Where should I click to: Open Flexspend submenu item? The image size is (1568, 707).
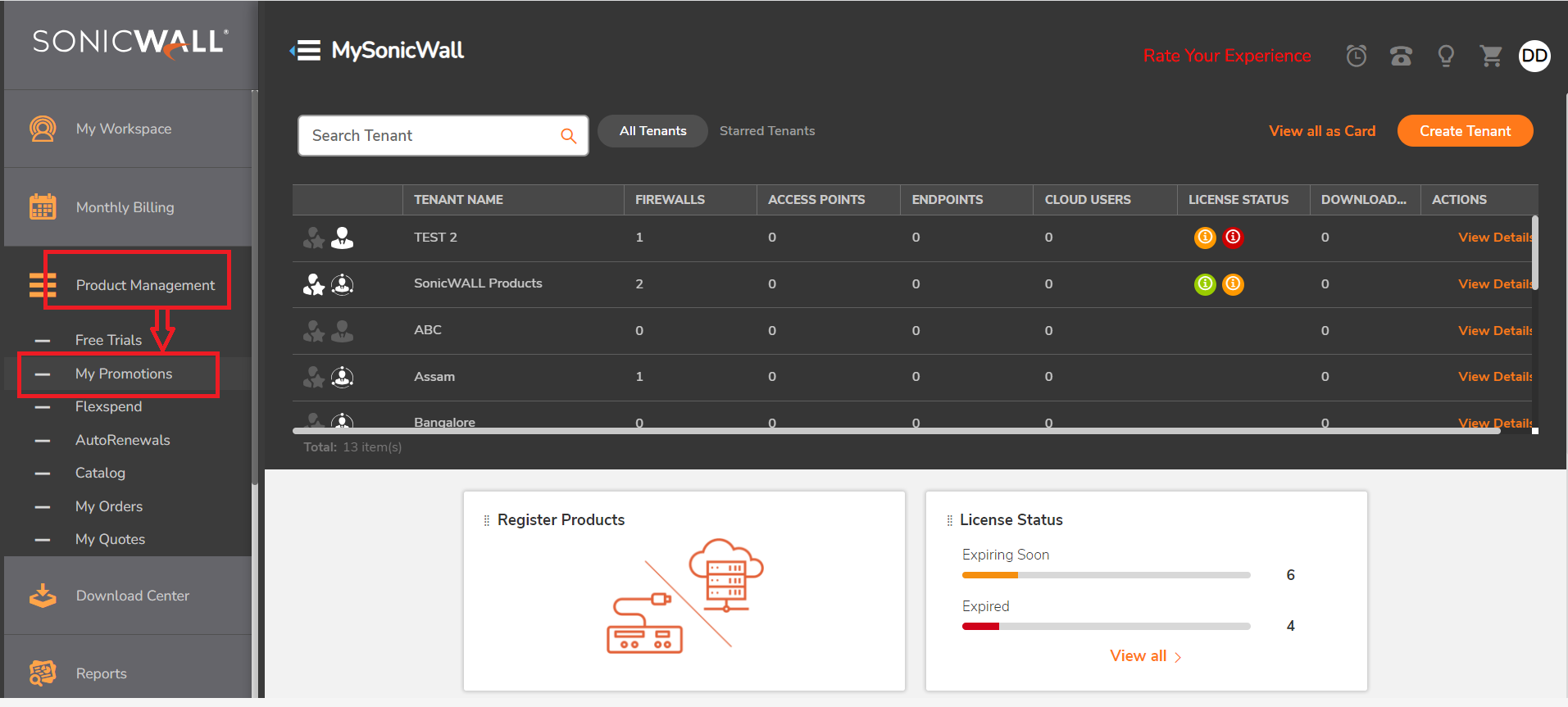click(108, 406)
